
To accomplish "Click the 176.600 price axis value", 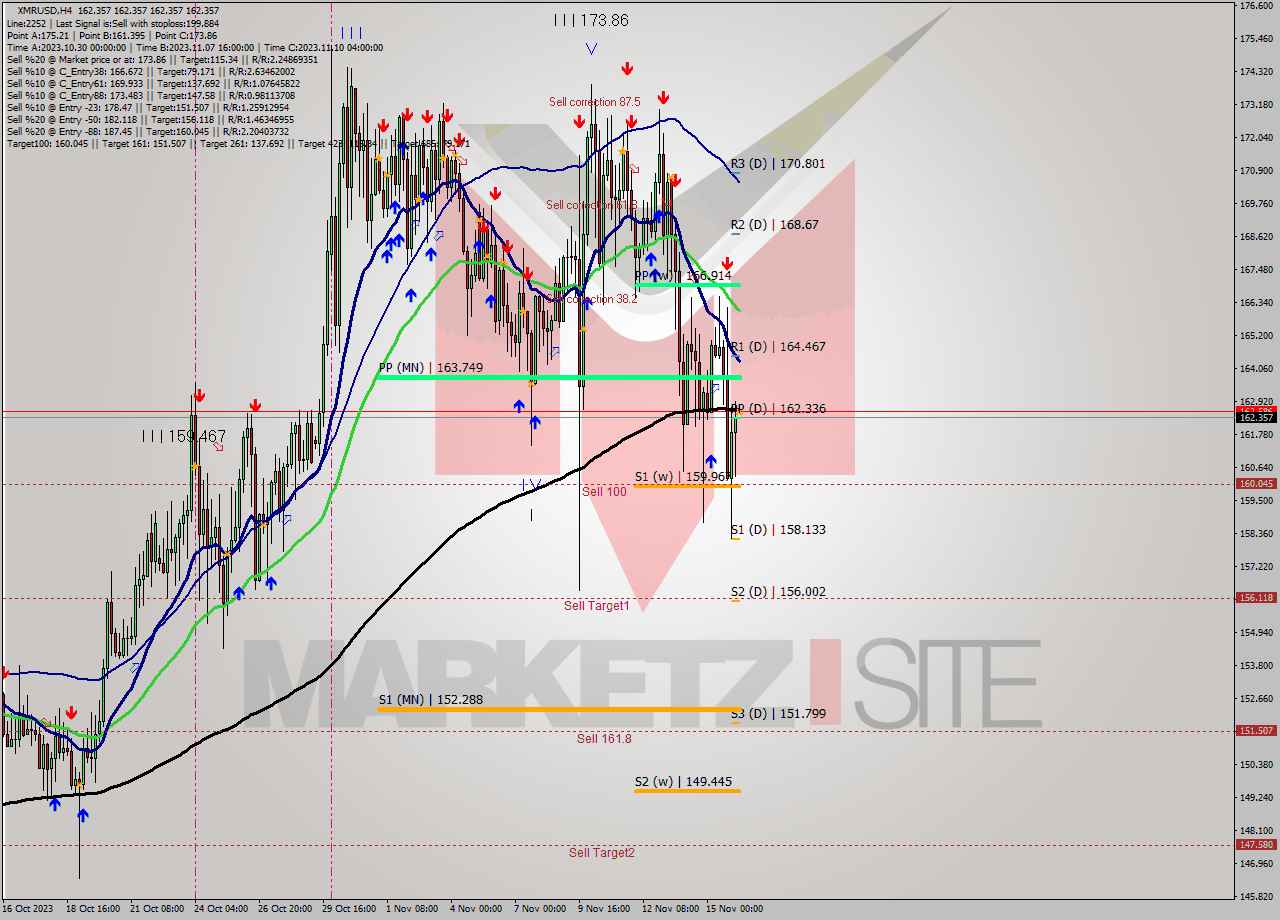I will 1256,6.
